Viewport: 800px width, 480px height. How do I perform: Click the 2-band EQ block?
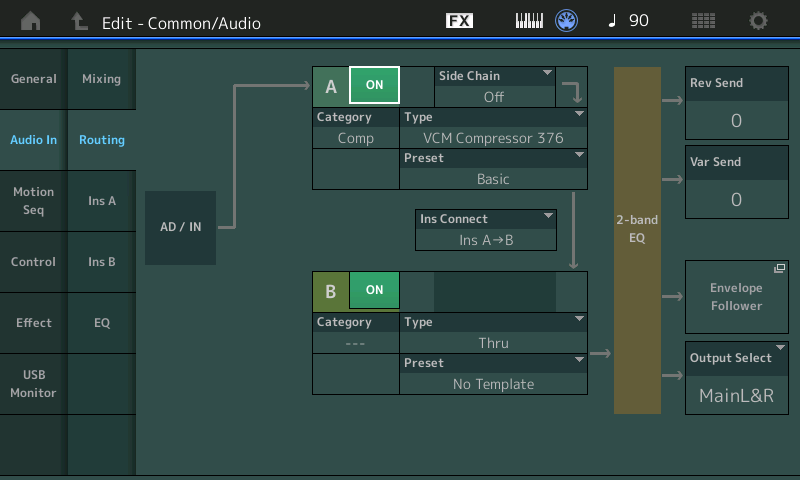pos(637,240)
